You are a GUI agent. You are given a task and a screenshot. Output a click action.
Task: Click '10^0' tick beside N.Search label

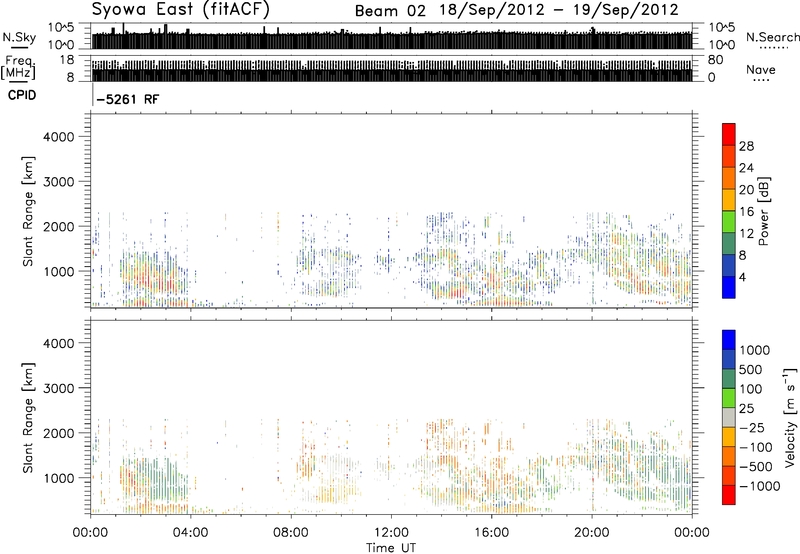[x=721, y=45]
